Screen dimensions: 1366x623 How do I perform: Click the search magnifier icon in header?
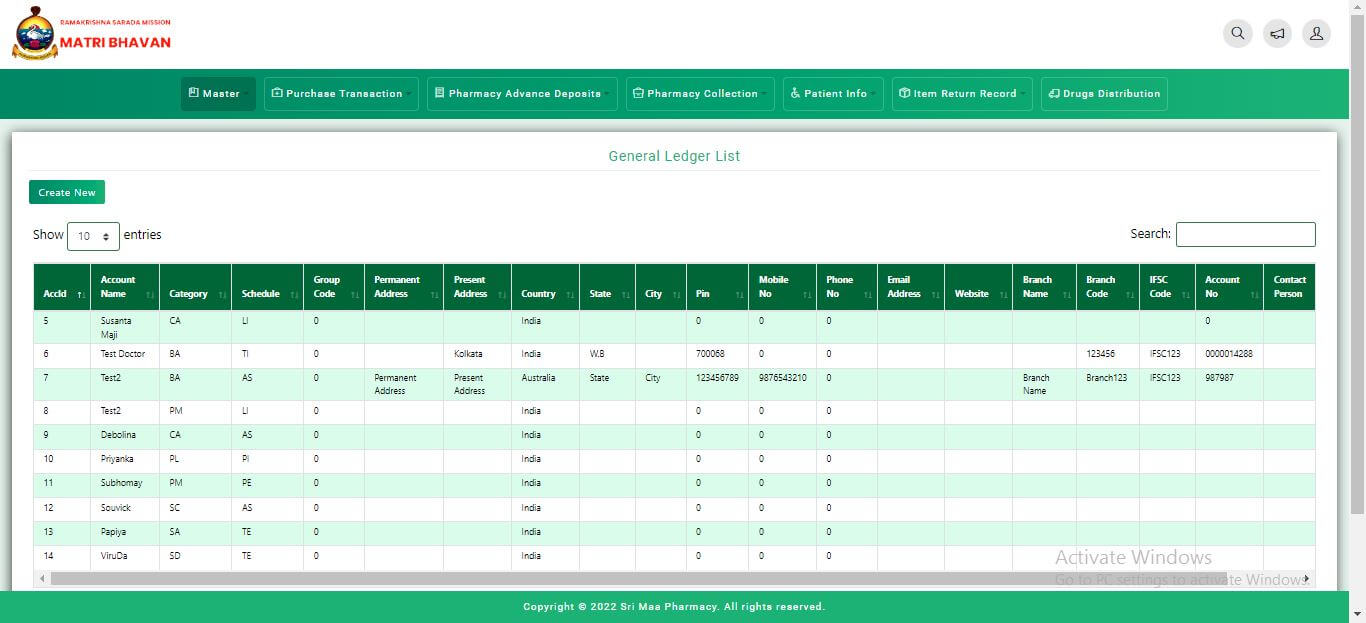[x=1238, y=33]
